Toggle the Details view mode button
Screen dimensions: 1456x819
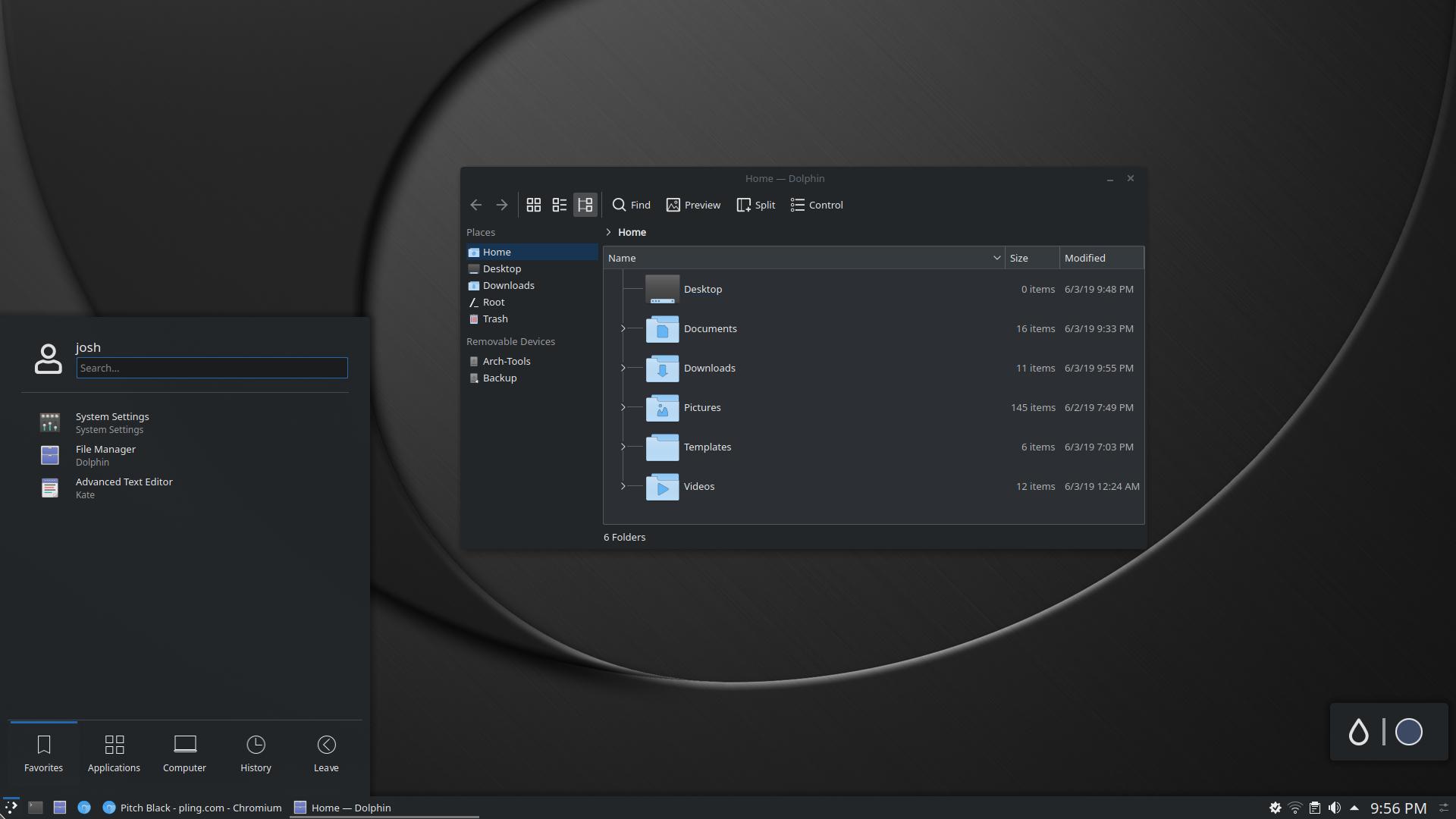click(585, 205)
